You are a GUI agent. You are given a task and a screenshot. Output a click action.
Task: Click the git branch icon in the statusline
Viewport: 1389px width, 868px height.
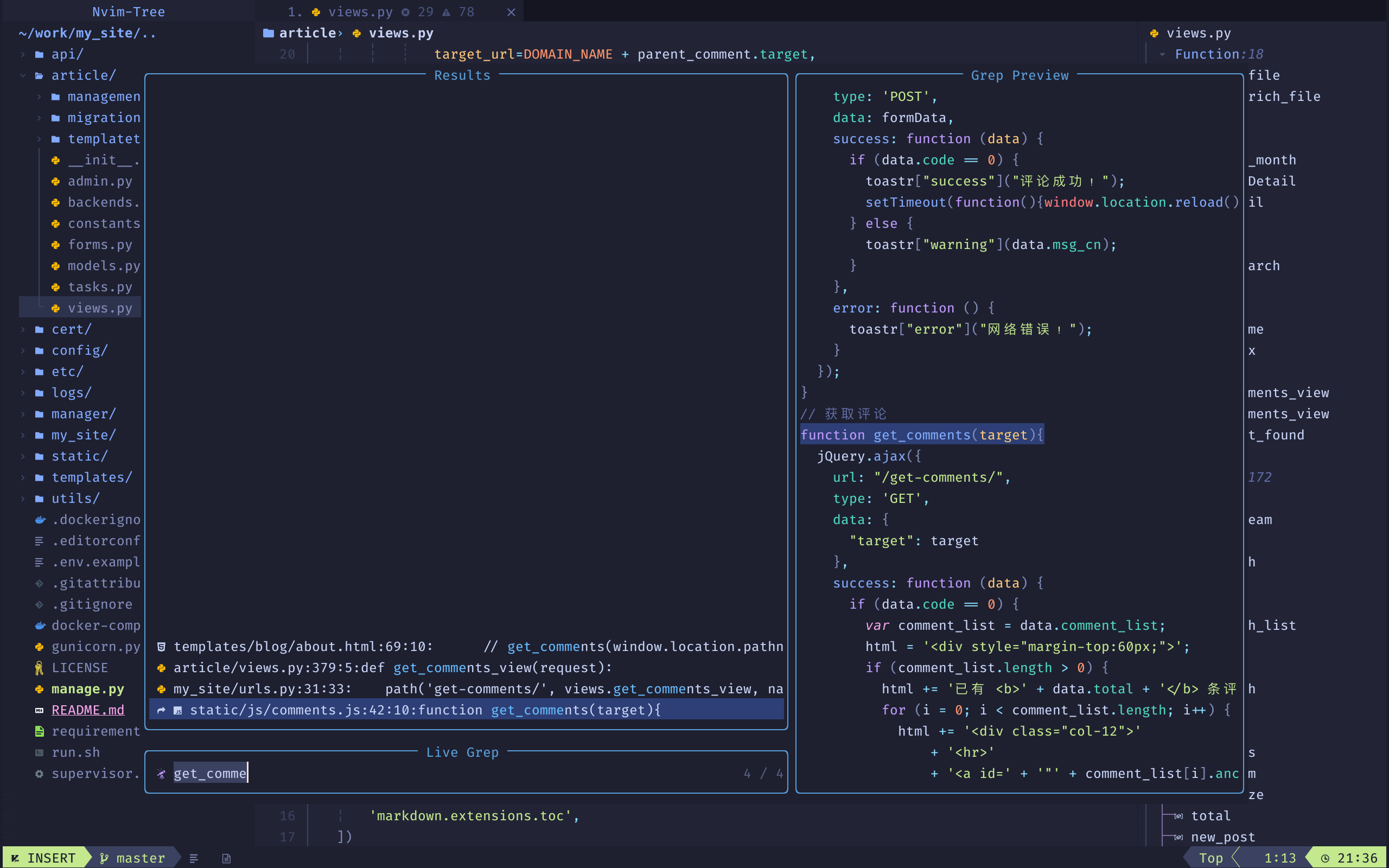(x=104, y=857)
